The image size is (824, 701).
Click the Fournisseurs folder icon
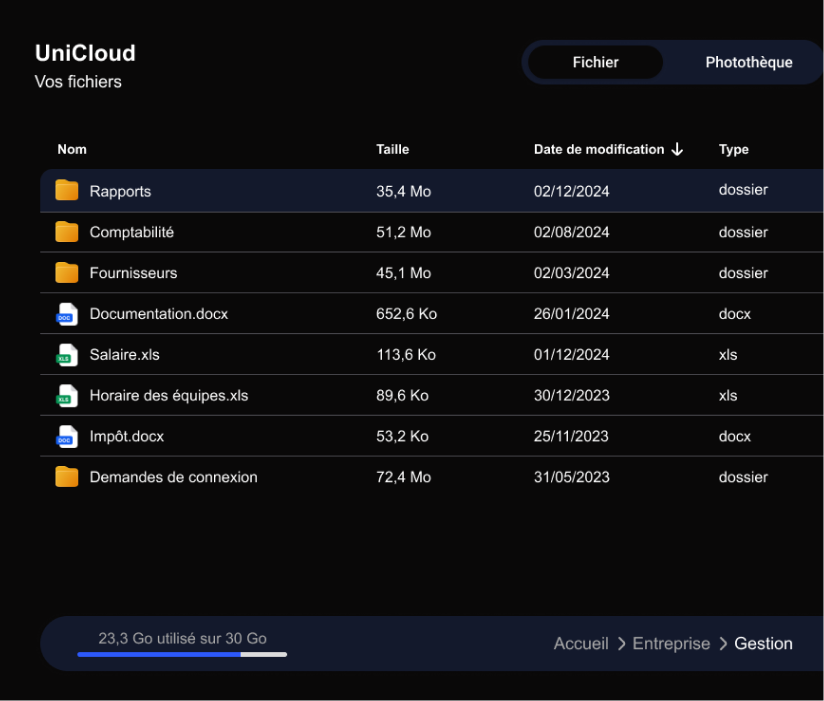(66, 272)
